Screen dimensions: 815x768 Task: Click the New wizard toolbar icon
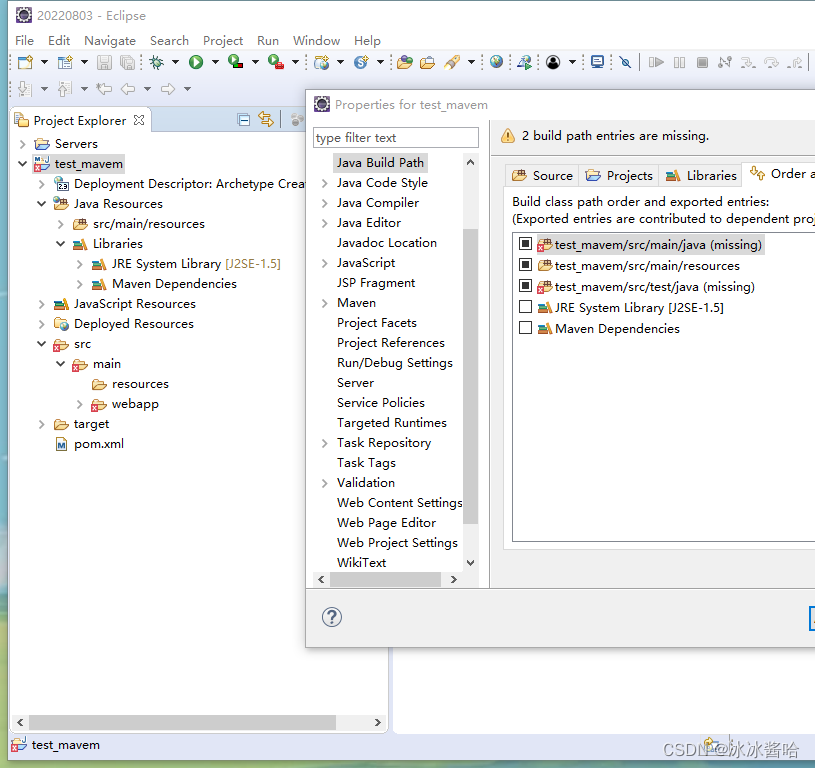(25, 62)
